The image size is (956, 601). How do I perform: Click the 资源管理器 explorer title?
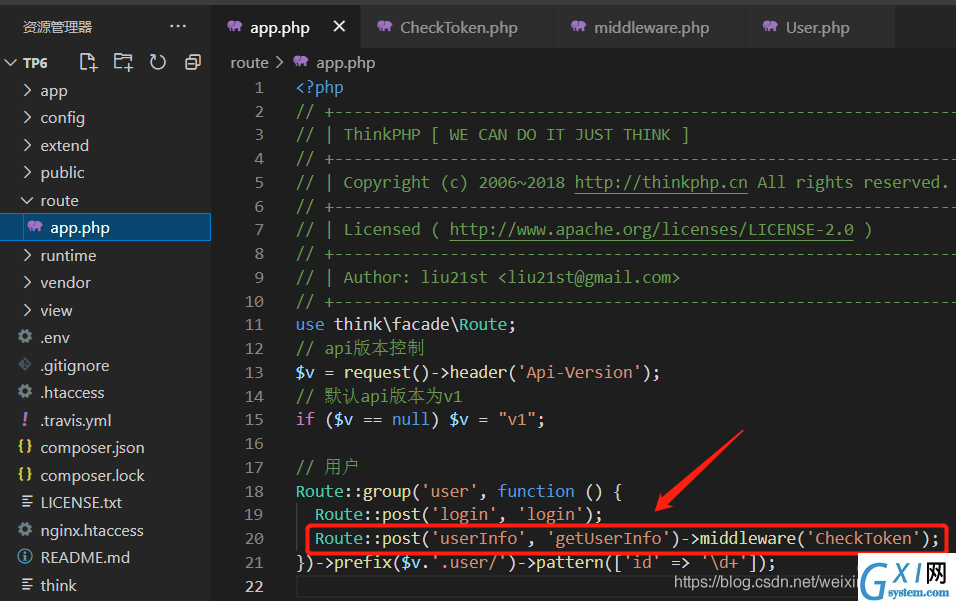pyautogui.click(x=57, y=27)
